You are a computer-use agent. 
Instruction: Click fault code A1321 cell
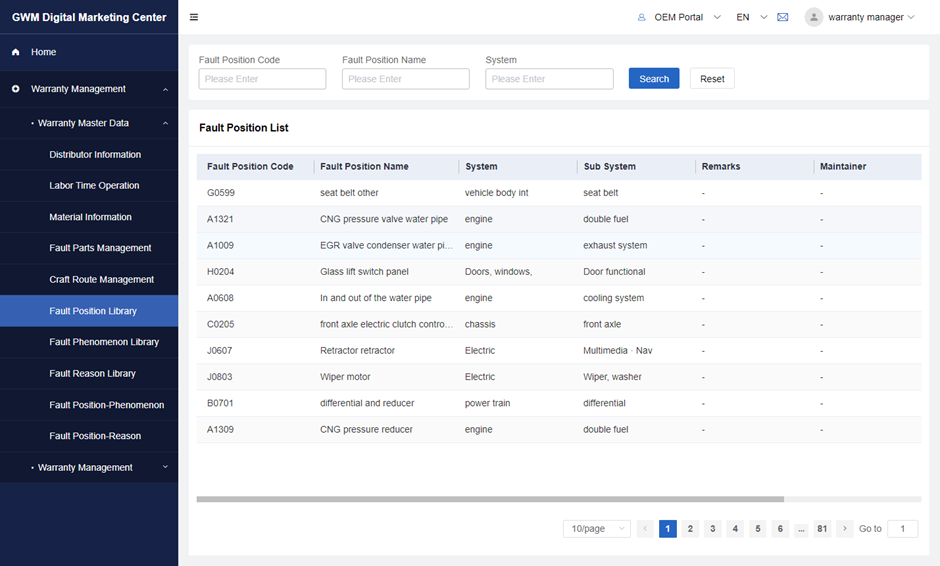[x=220, y=219]
